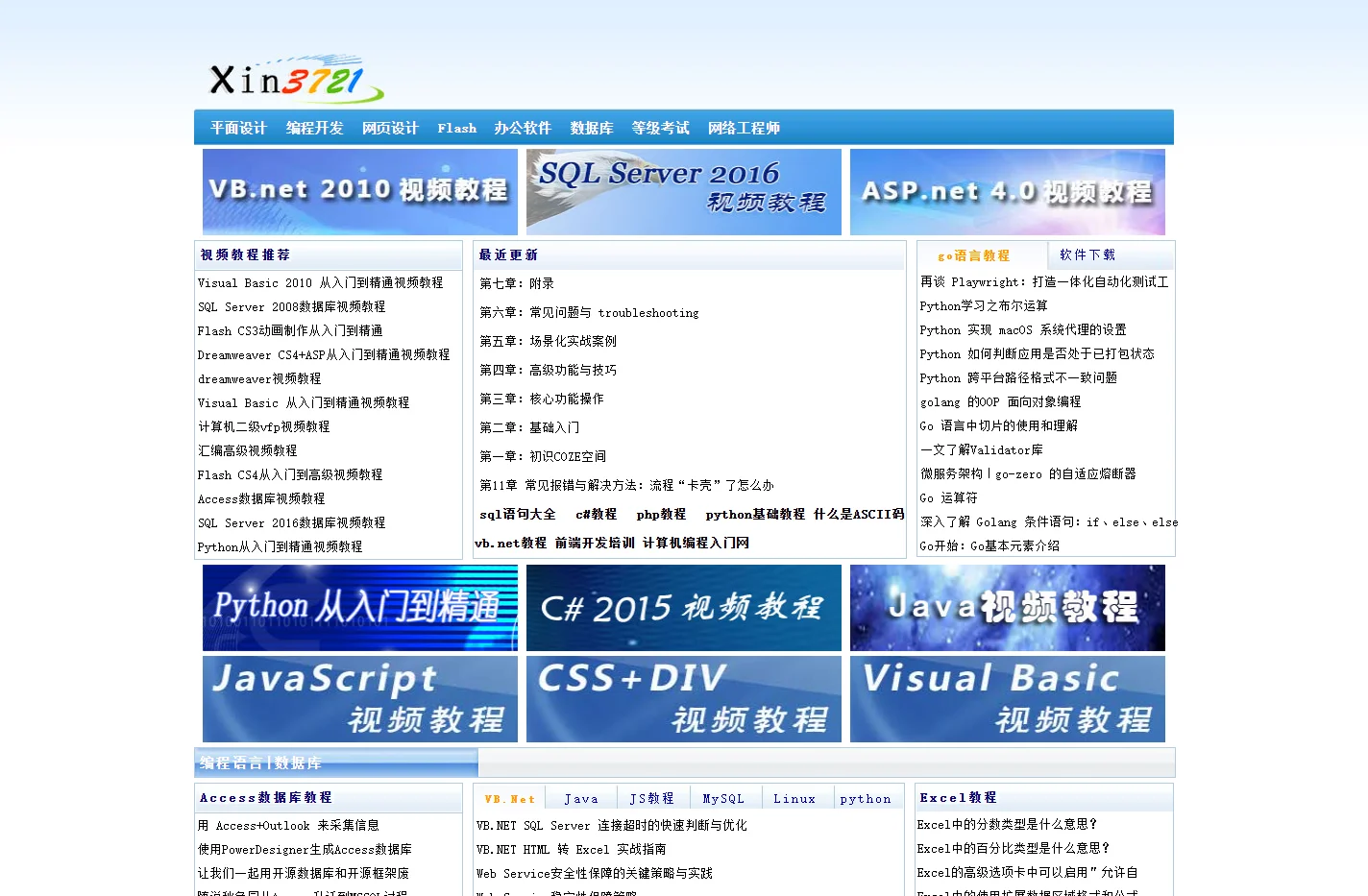The width and height of the screenshot is (1368, 896).
Task: Select the MySQL tab
Action: pyautogui.click(x=723, y=798)
